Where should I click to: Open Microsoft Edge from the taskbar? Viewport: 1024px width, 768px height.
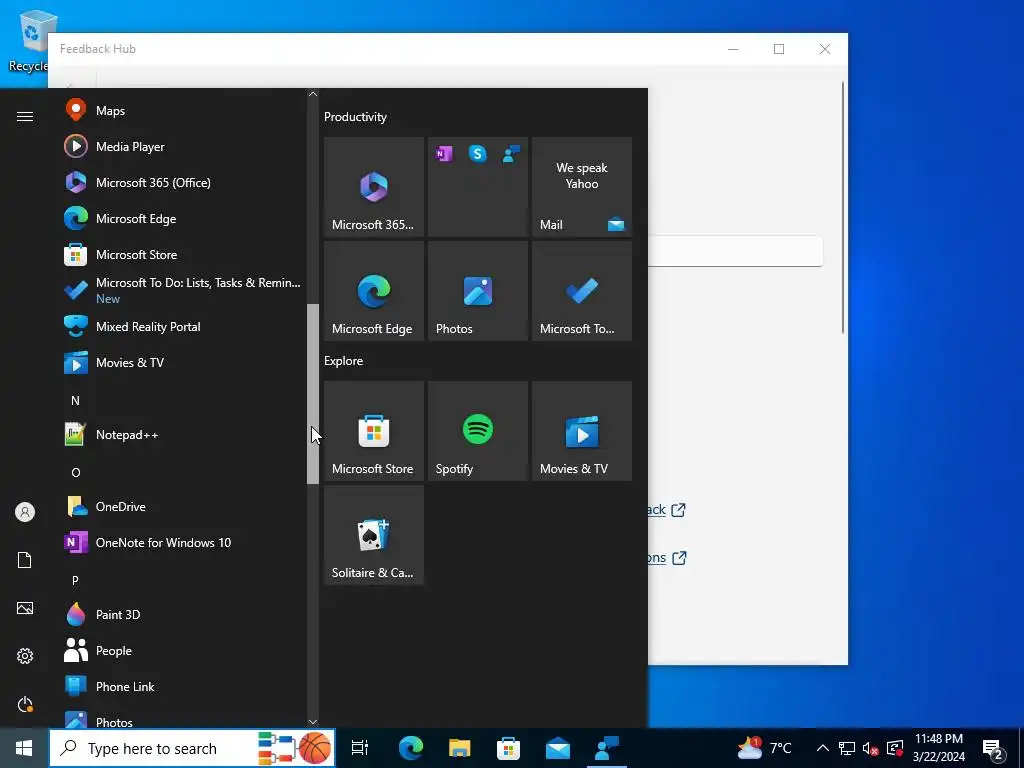click(411, 748)
